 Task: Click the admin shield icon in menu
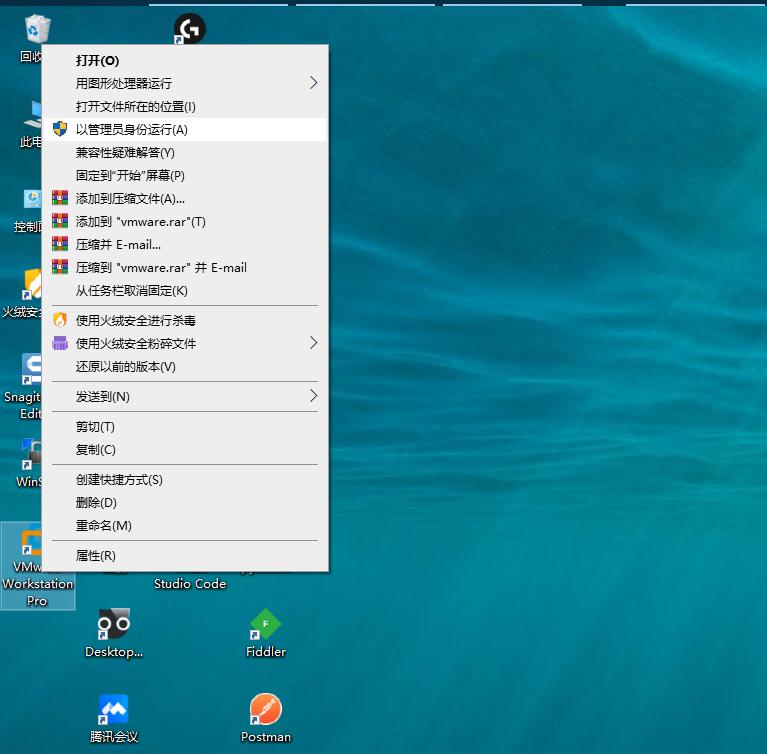(60, 129)
